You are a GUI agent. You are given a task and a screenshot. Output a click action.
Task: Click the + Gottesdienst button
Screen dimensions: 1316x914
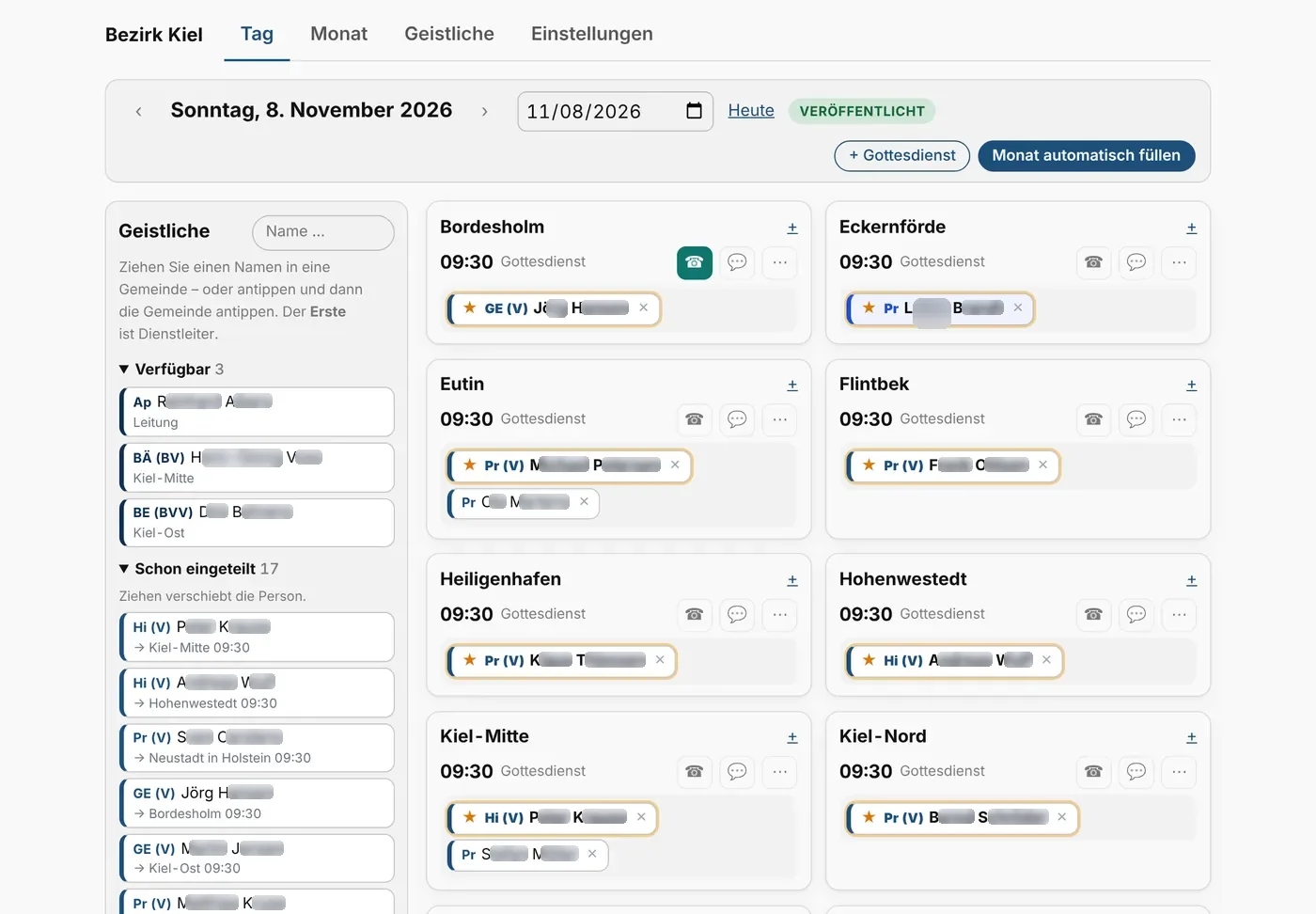[902, 156]
